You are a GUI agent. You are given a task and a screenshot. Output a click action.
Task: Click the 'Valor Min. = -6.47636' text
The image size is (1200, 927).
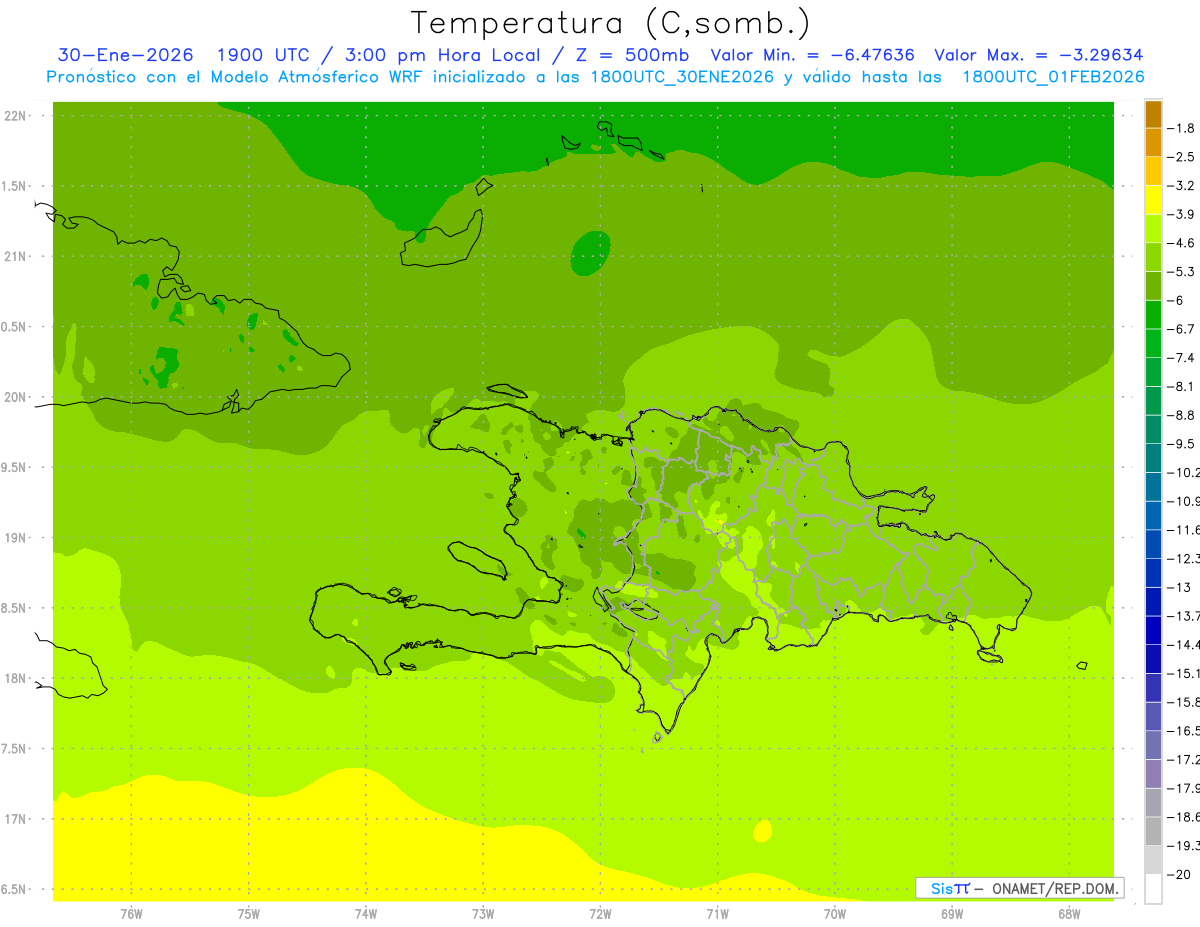812,56
